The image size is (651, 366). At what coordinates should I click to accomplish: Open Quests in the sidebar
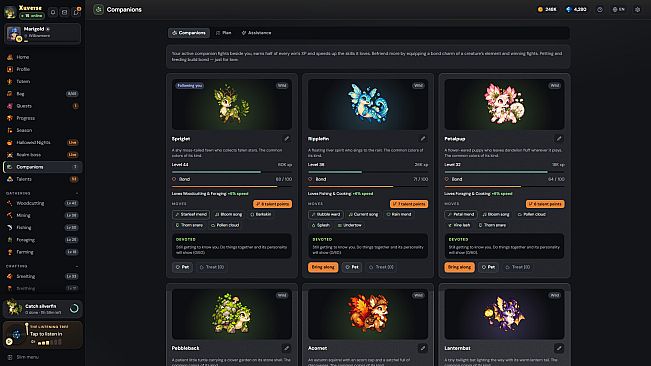click(x=42, y=106)
